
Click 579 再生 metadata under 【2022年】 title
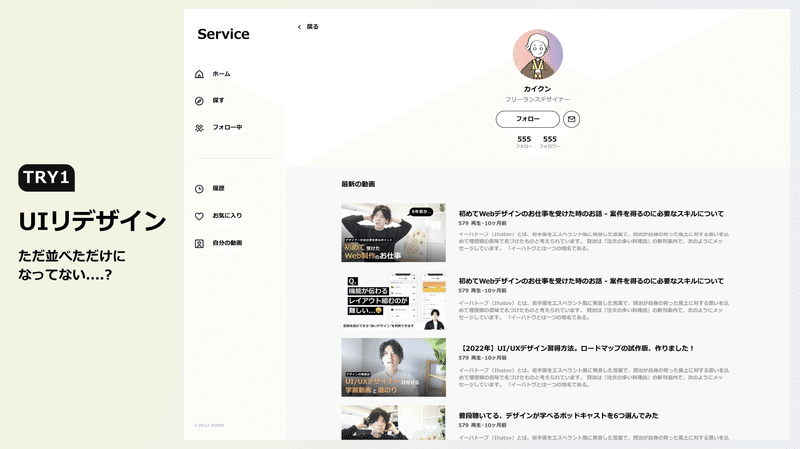click(482, 358)
